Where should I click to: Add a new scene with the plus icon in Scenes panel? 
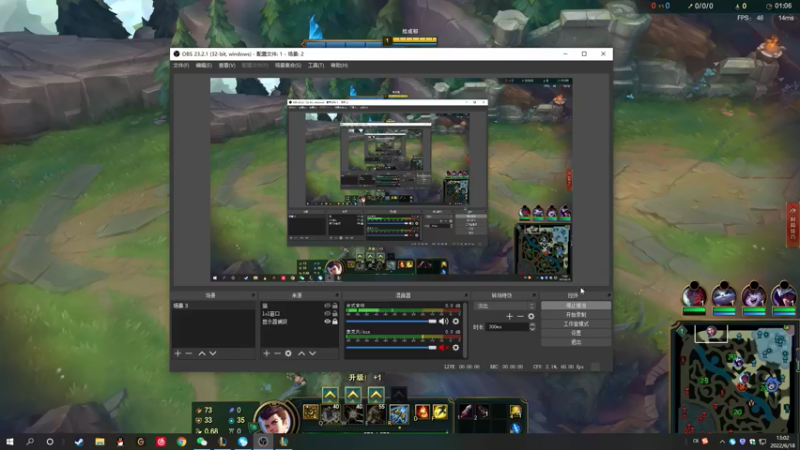[x=178, y=353]
